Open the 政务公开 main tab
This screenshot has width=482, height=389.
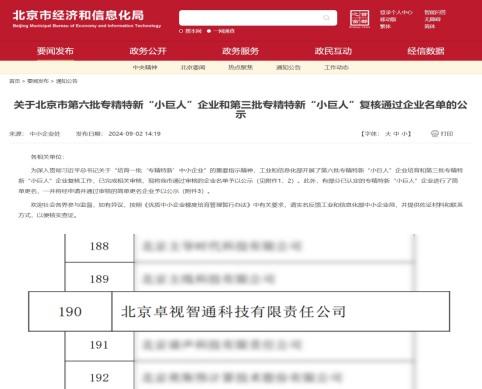tap(148, 51)
